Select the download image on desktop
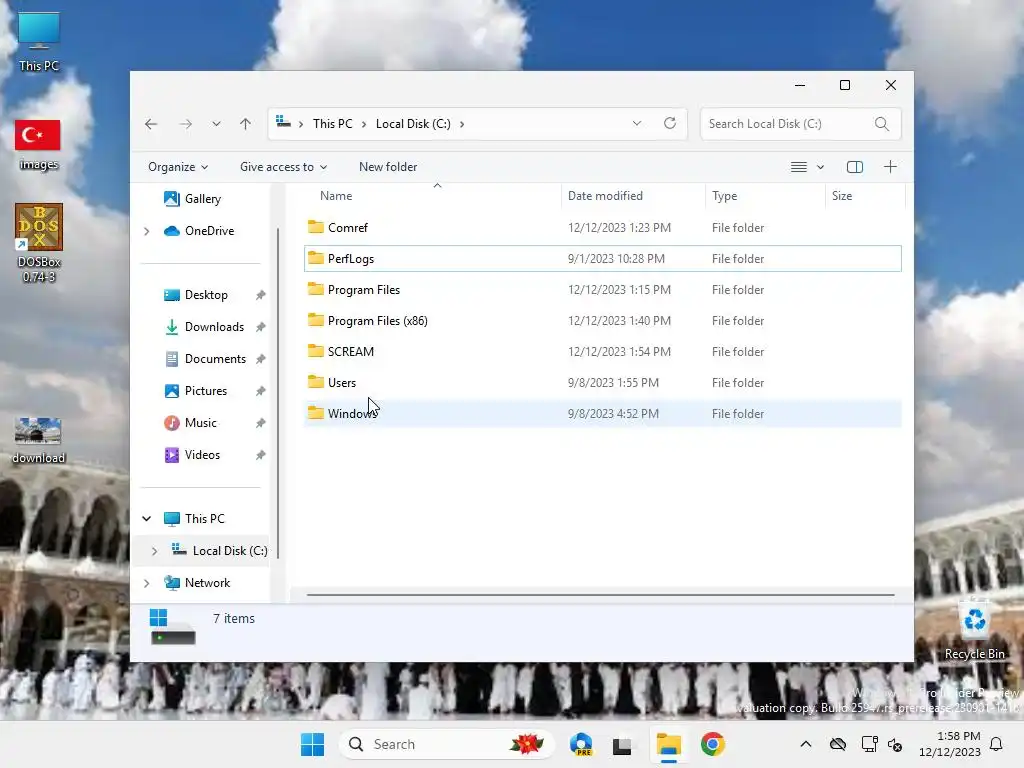1024x768 pixels. point(38,441)
